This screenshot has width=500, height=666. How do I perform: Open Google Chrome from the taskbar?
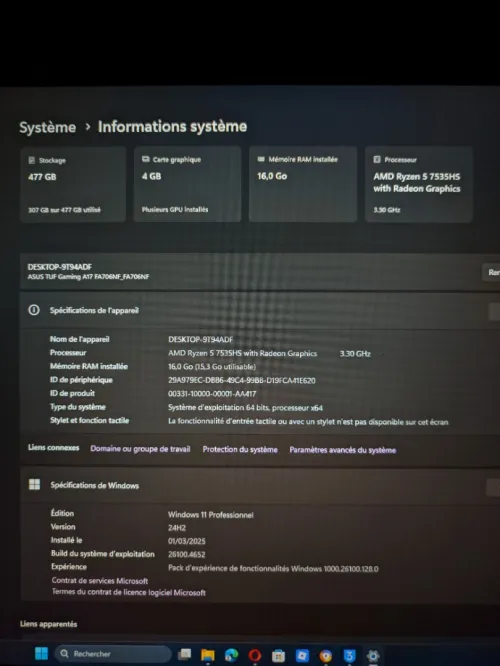[x=325, y=656]
